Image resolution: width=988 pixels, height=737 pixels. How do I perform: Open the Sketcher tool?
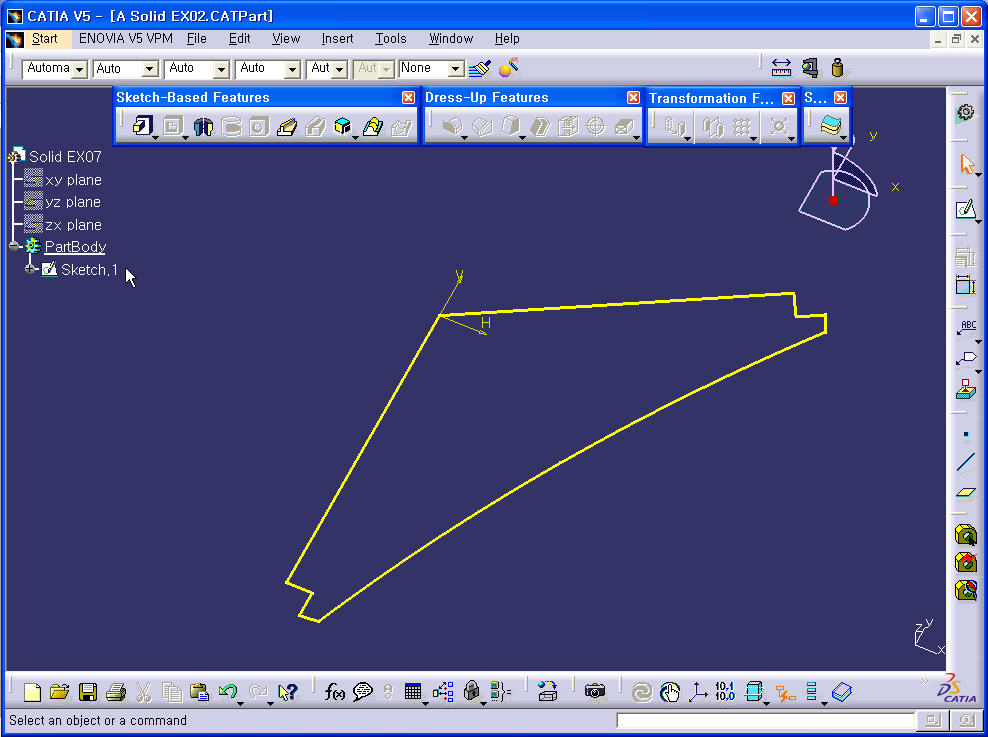pos(965,210)
